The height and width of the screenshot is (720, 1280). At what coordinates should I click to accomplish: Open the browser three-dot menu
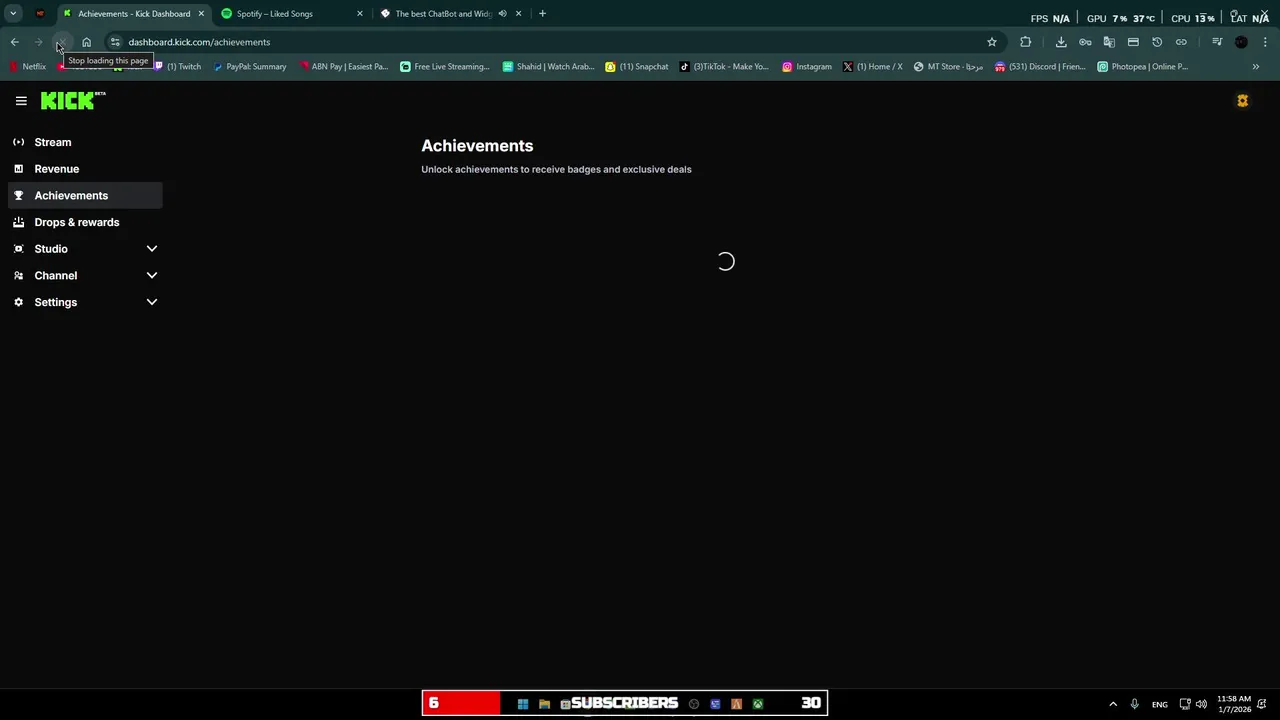[1265, 42]
